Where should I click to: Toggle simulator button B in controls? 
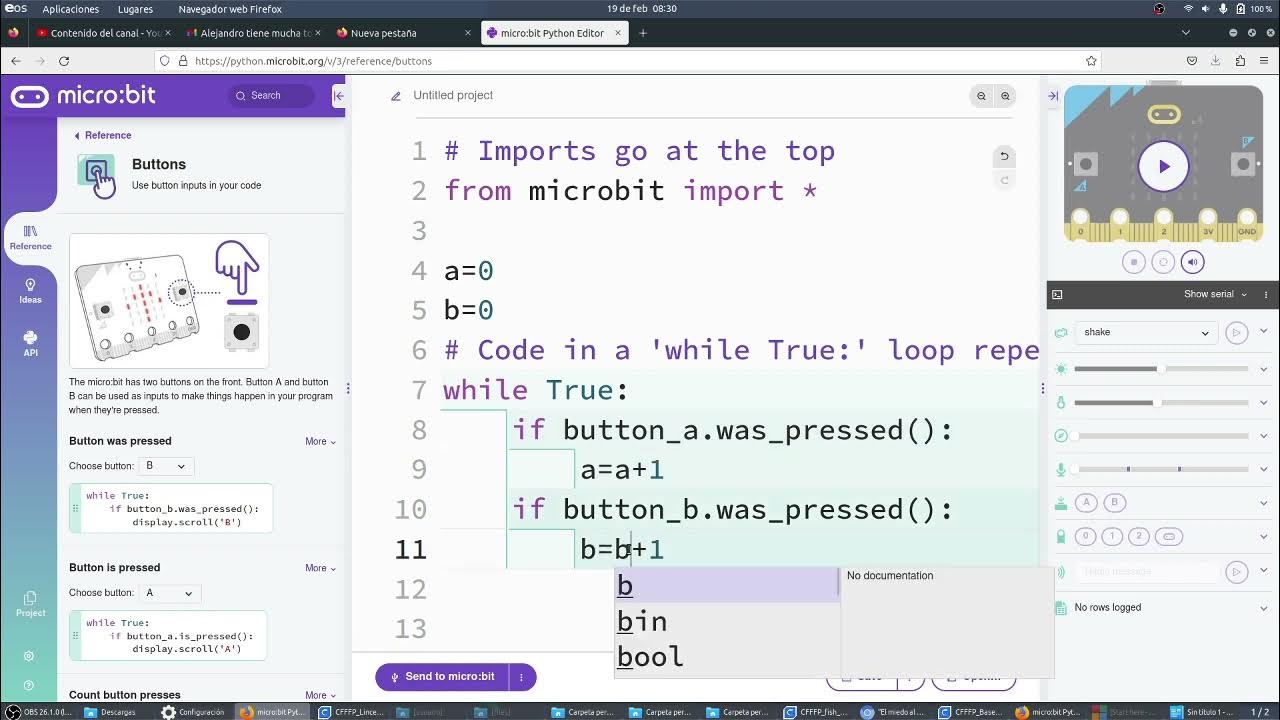coord(1114,503)
